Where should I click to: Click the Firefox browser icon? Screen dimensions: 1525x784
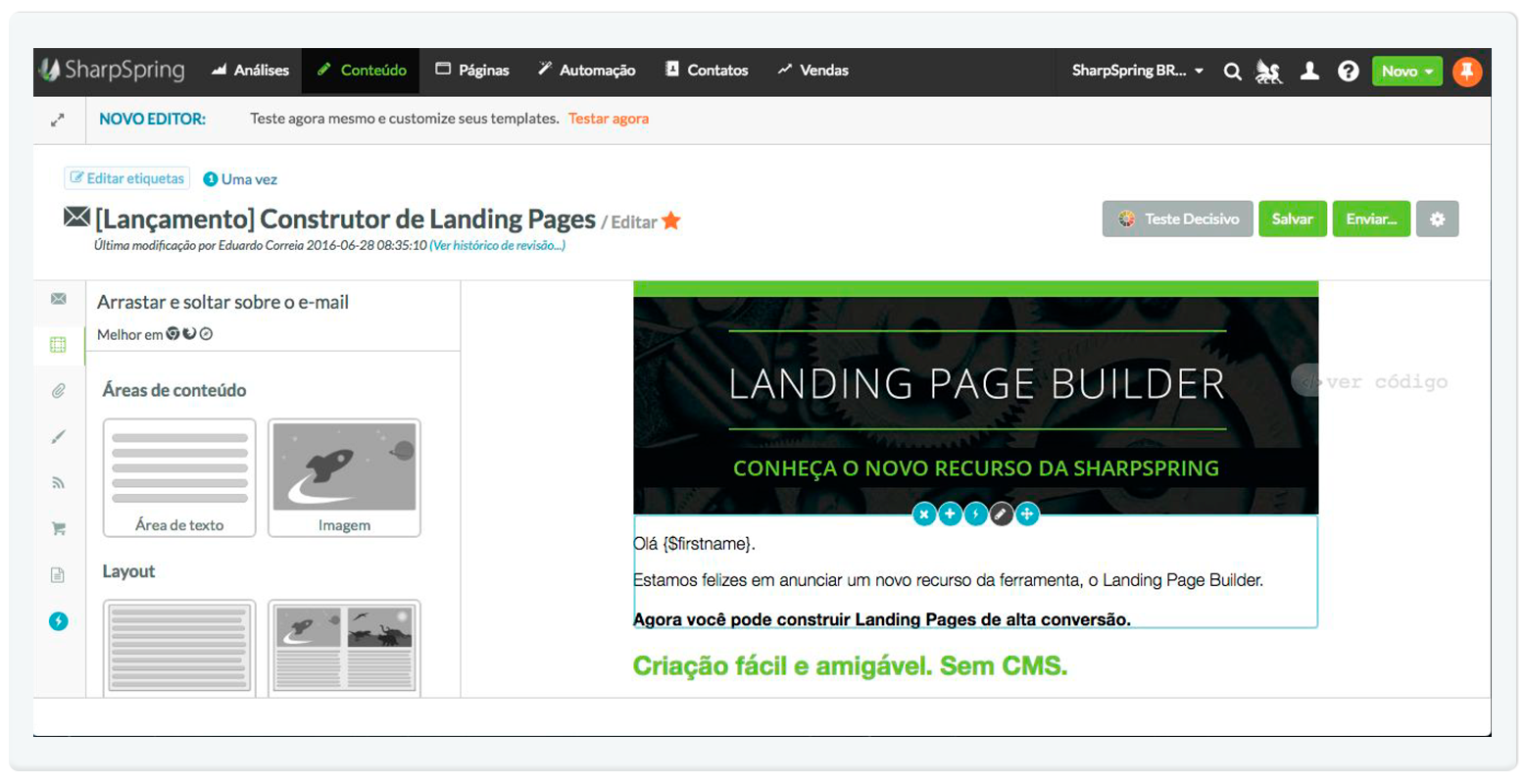click(189, 334)
